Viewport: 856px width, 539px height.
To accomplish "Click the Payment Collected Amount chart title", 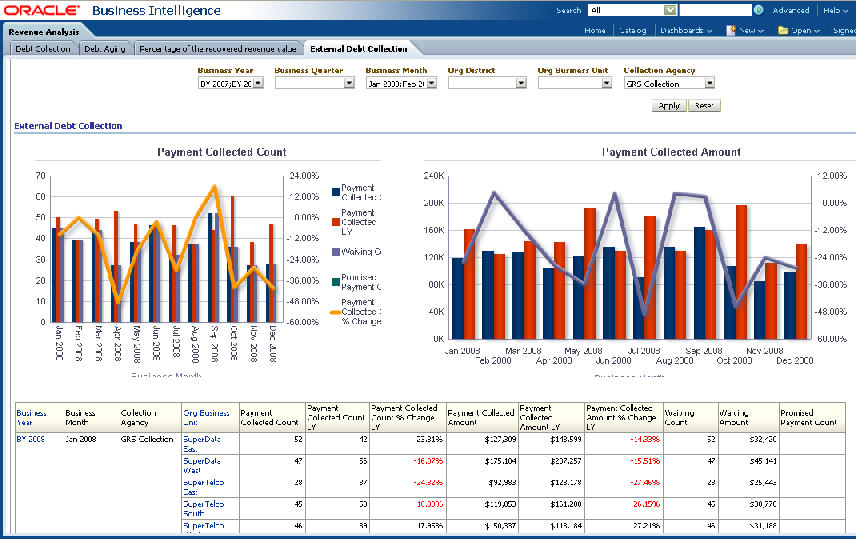I will [x=671, y=152].
